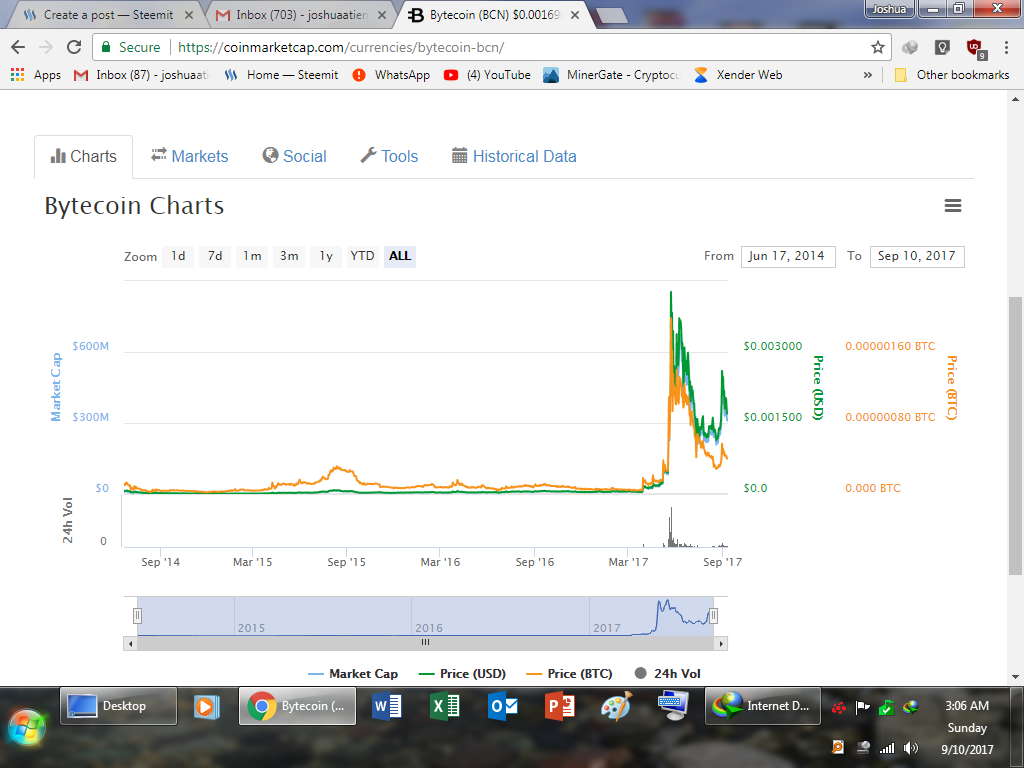Click the volume speaker tray icon
The height and width of the screenshot is (768, 1024).
[x=911, y=748]
